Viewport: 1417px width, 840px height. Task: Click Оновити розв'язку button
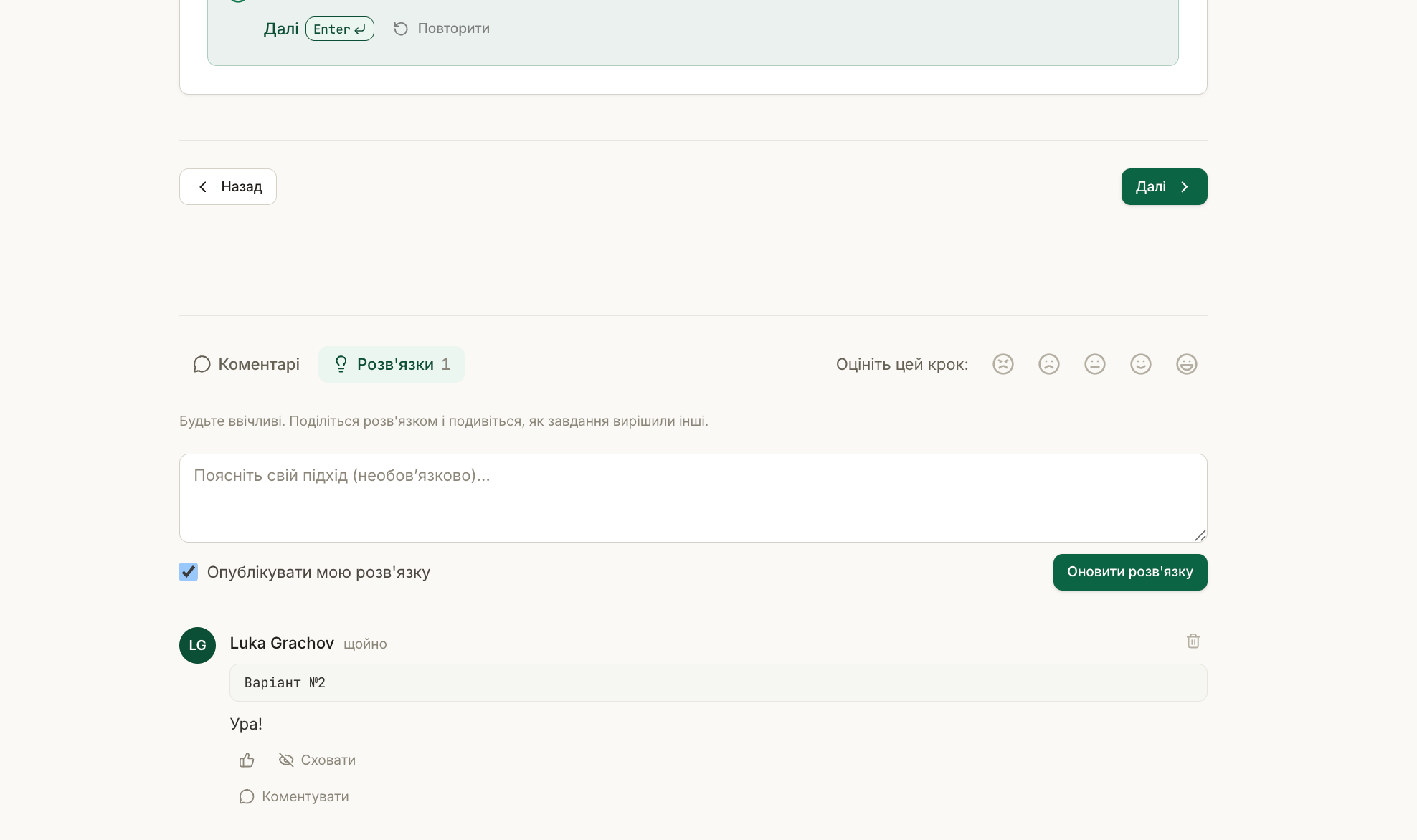coord(1130,572)
